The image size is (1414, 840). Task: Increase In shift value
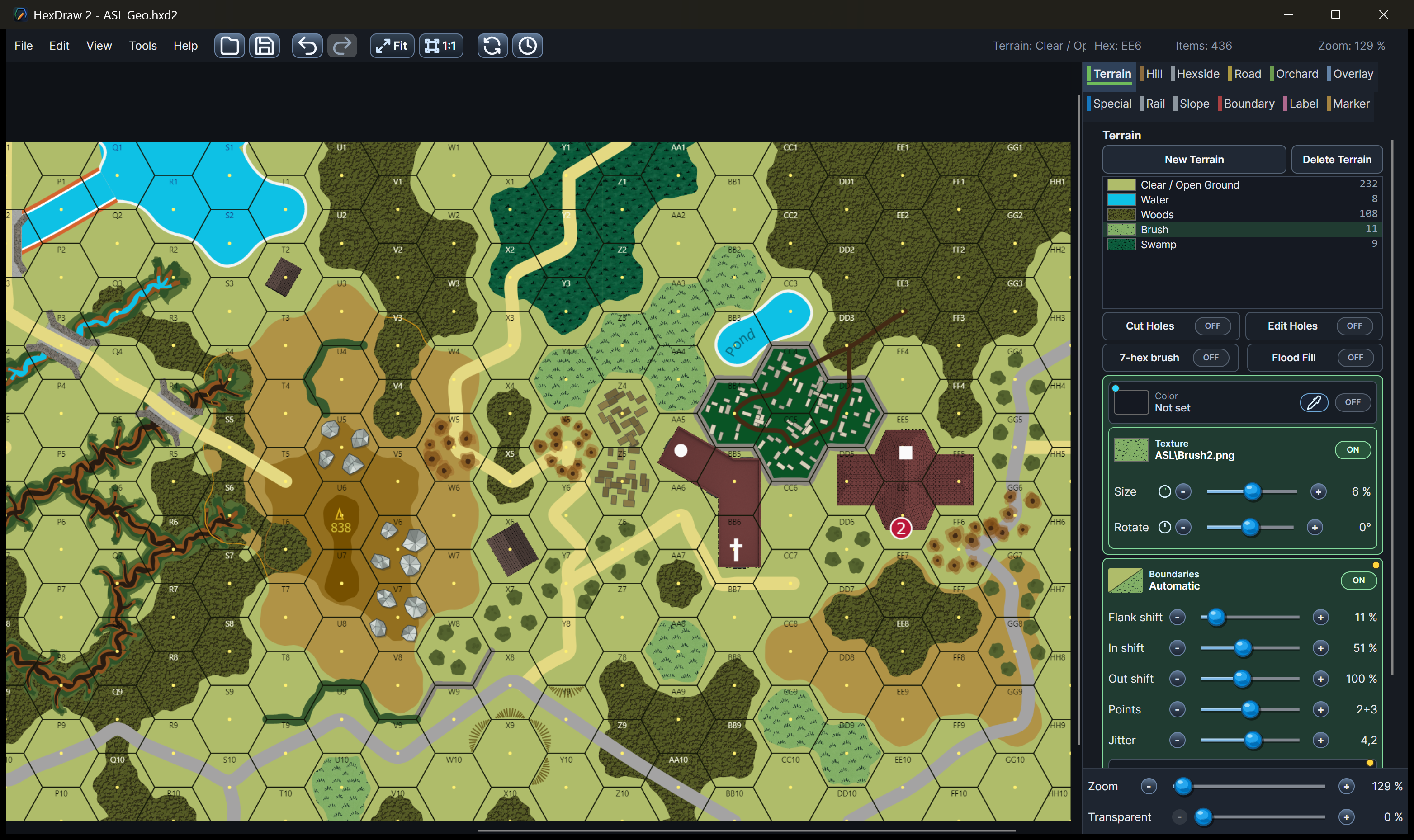click(x=1320, y=647)
